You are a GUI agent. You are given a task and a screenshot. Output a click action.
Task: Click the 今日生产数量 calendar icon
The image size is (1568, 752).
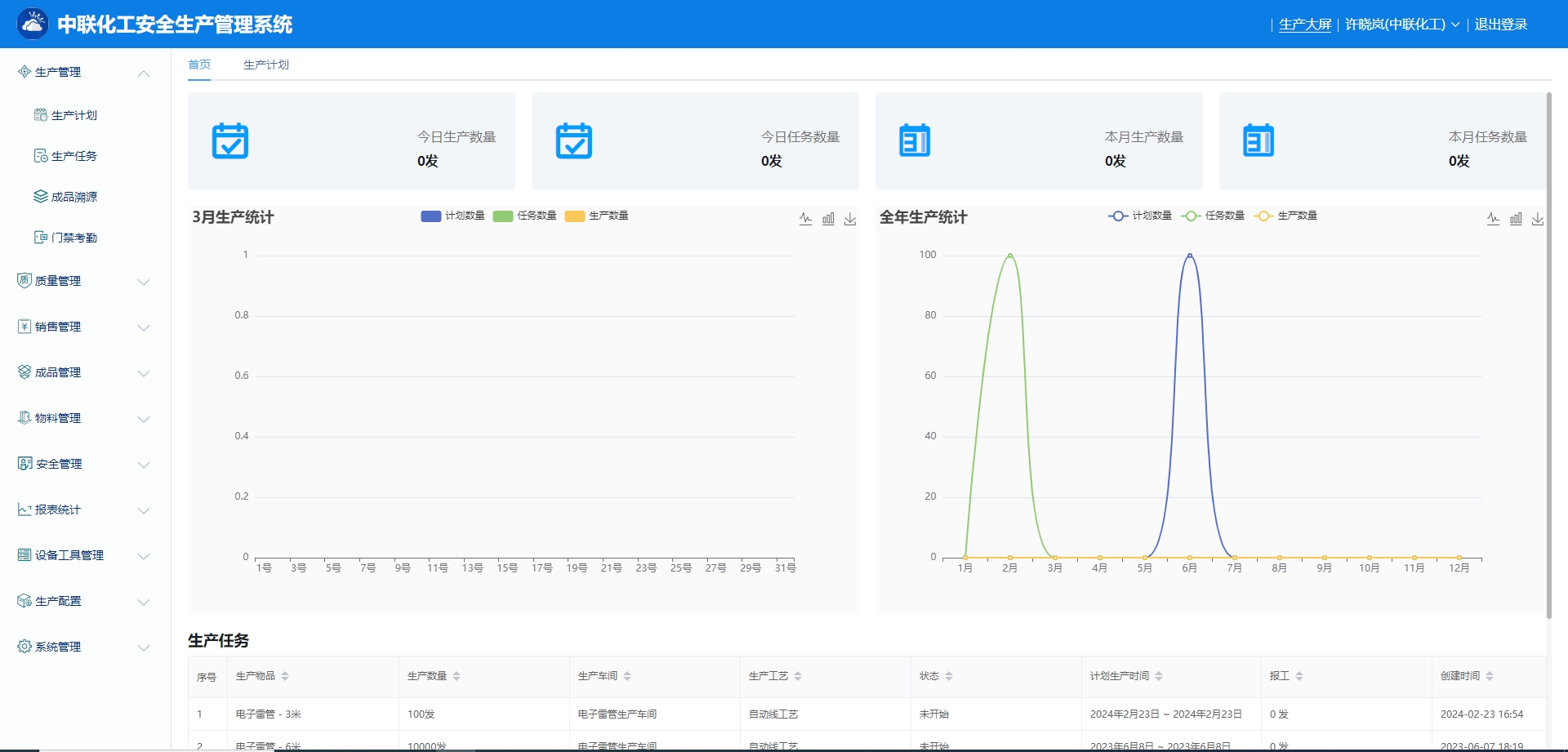pyautogui.click(x=230, y=140)
